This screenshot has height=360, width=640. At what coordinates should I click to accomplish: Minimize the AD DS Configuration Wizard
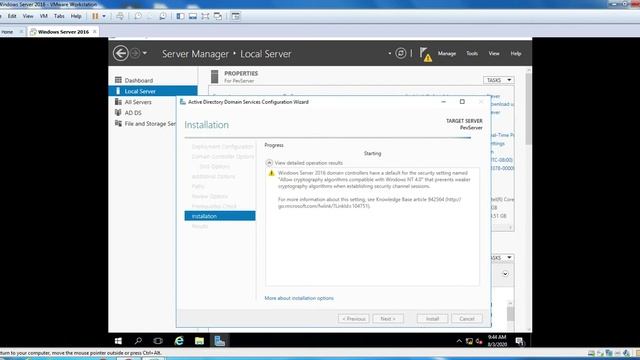pos(444,102)
